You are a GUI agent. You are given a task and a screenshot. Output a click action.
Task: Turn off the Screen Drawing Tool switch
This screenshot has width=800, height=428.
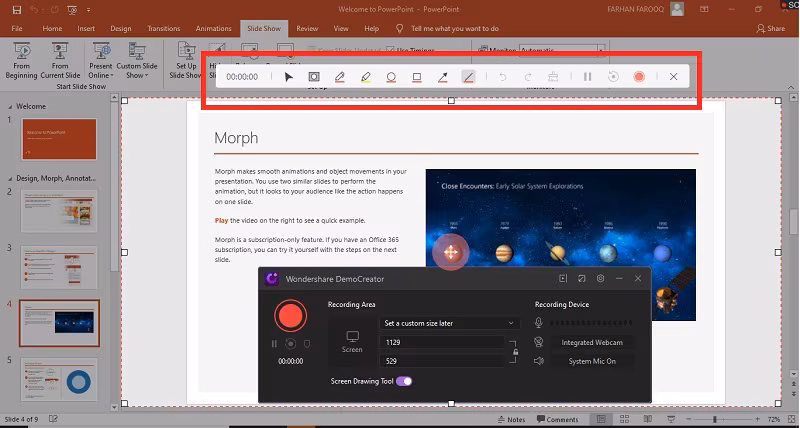click(x=404, y=381)
